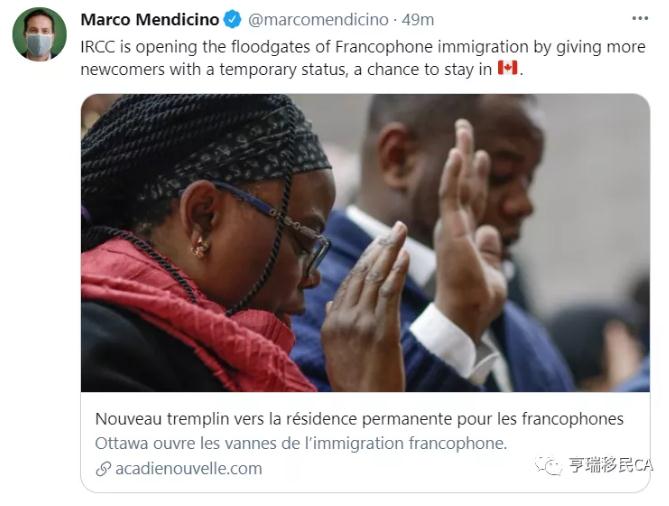The image size is (669, 506).
Task: Open the article's preview photo
Action: pyautogui.click(x=365, y=243)
